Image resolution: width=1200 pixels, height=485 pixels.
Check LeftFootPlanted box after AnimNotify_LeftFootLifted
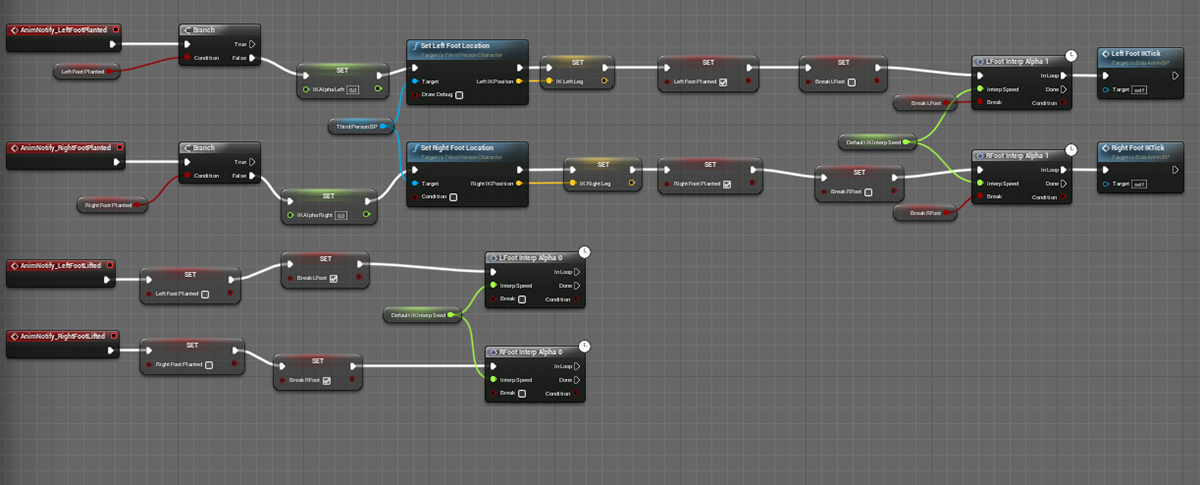205,294
